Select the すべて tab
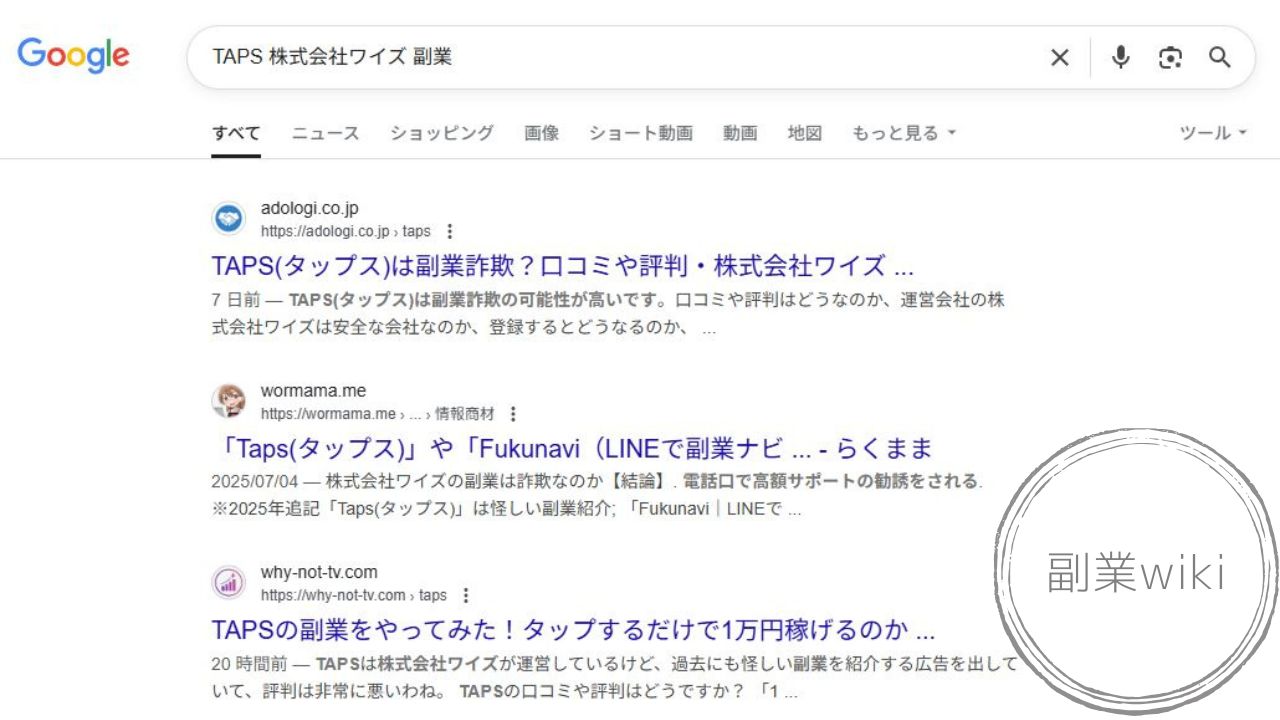The height and width of the screenshot is (720, 1280). [x=236, y=133]
